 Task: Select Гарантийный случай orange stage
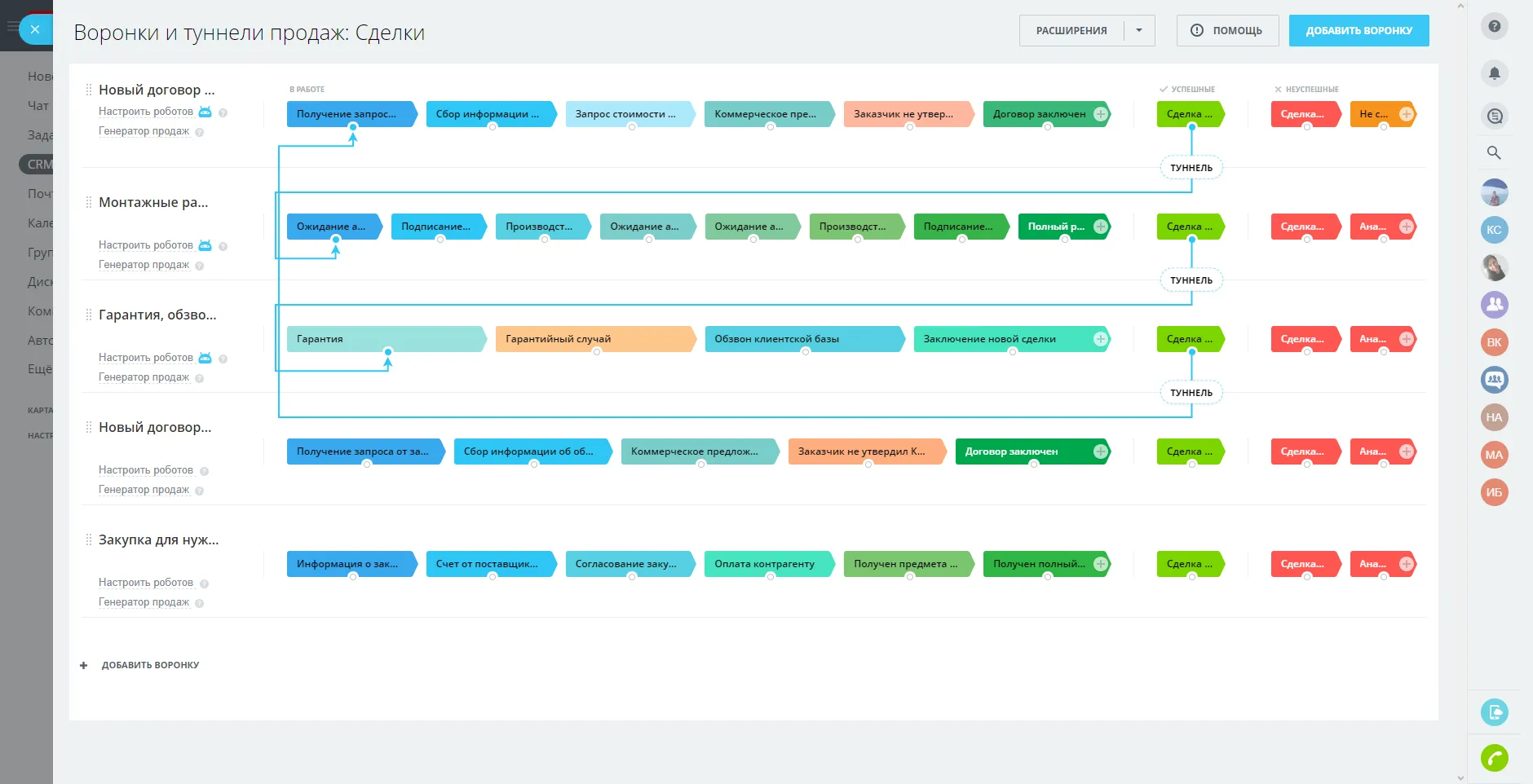594,339
